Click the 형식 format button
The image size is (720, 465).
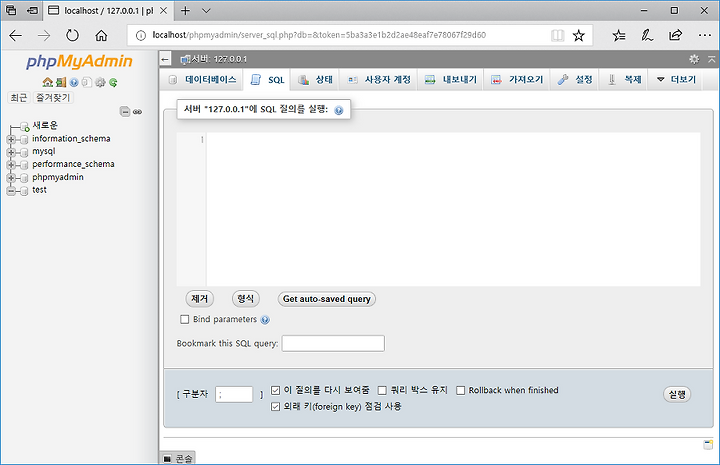[x=246, y=299]
